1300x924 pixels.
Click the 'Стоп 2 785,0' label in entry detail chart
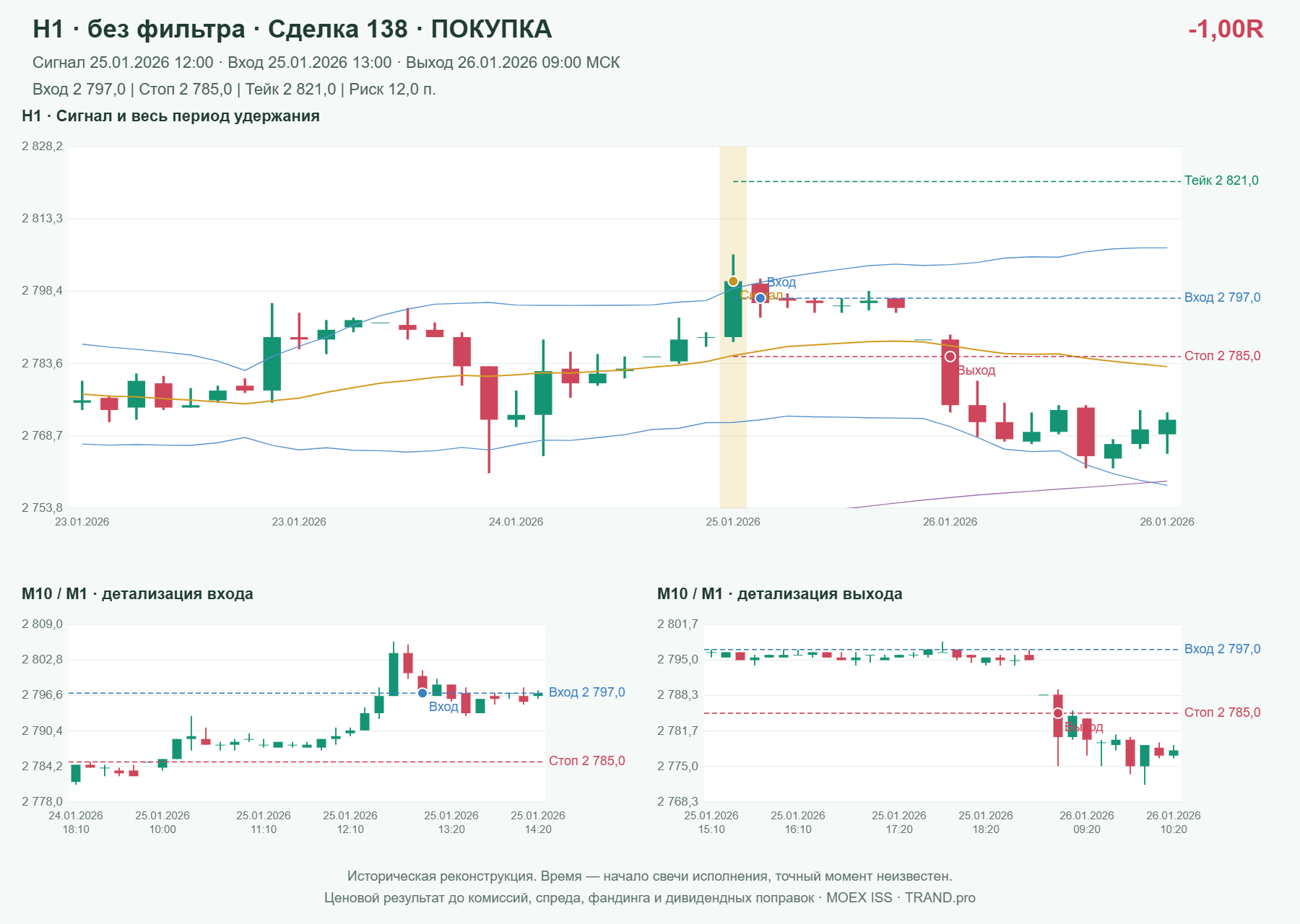(586, 761)
